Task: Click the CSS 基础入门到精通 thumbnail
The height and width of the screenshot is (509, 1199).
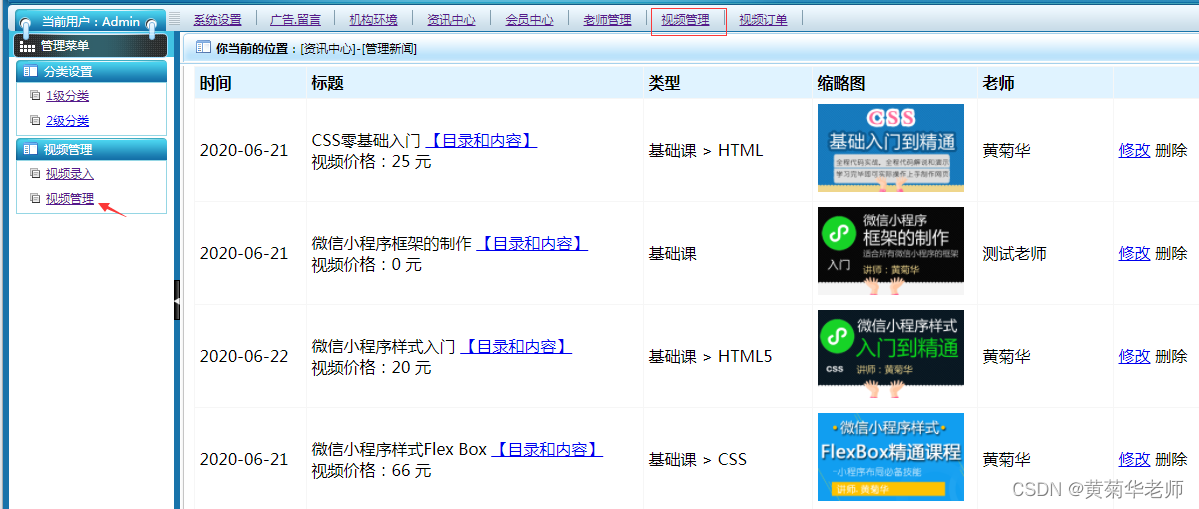Action: [x=890, y=147]
